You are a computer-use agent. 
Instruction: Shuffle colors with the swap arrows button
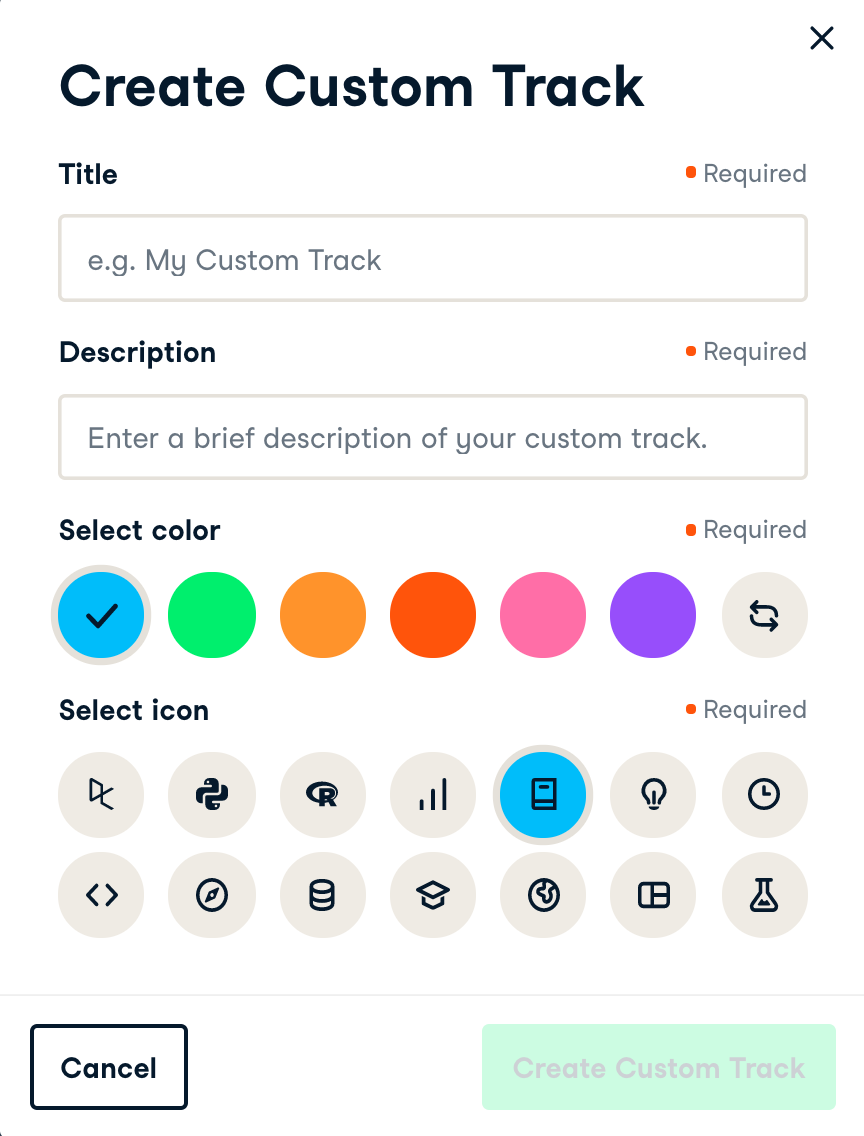click(764, 615)
